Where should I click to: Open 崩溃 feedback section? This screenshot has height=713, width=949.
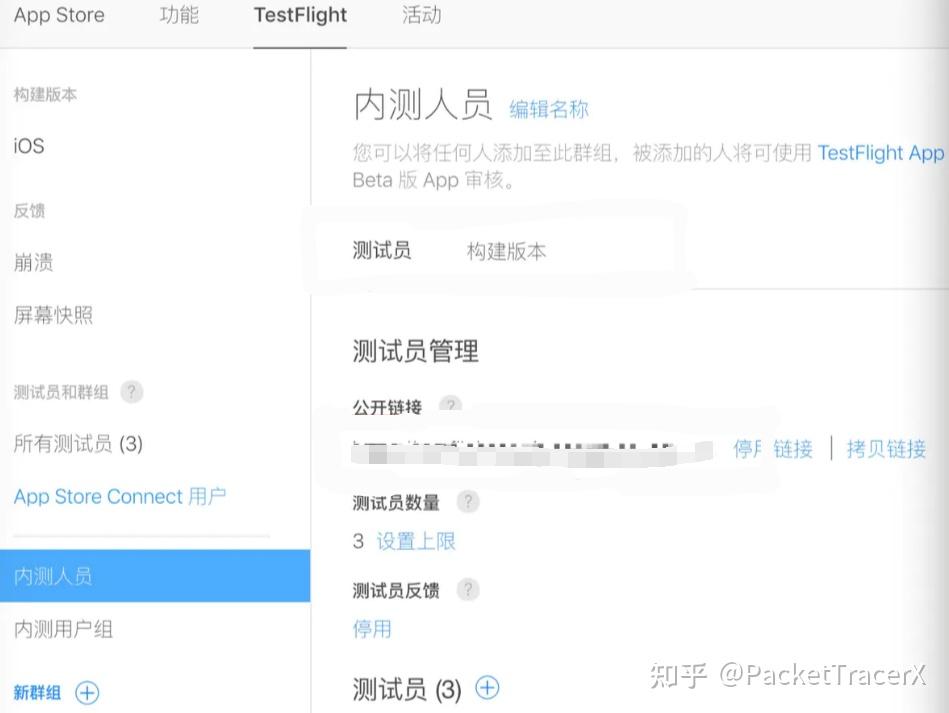pos(33,262)
